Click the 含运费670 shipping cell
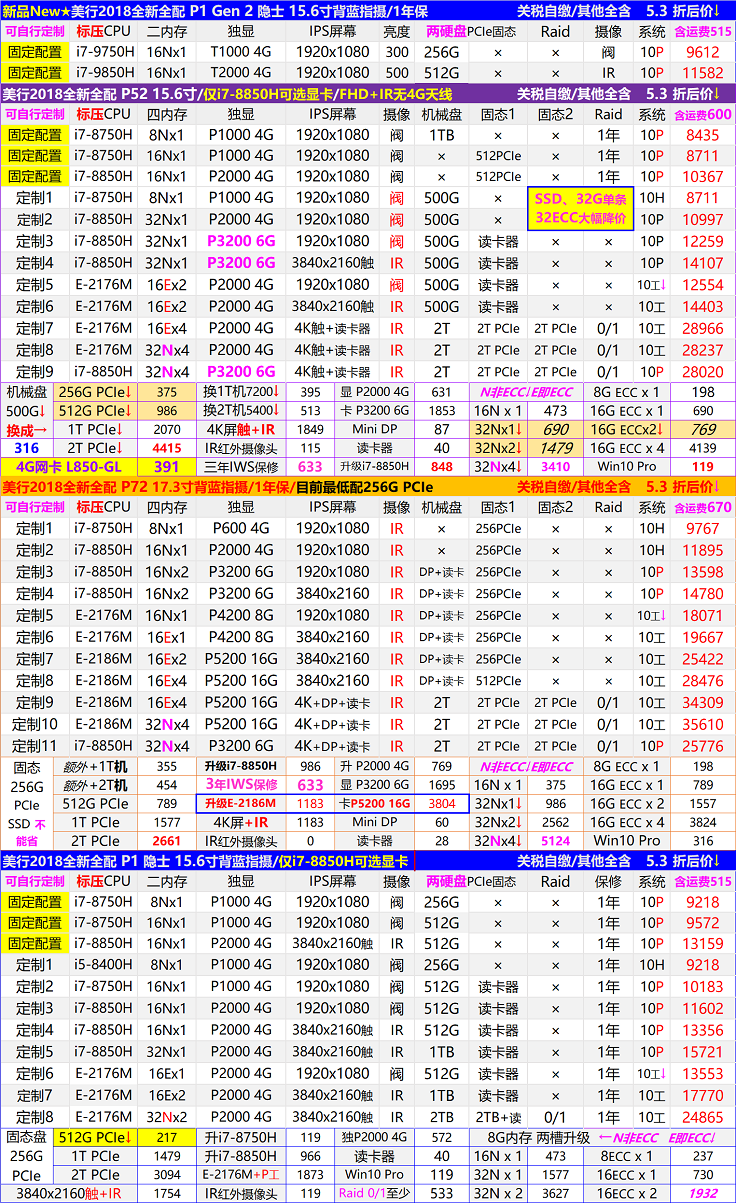 (x=702, y=507)
